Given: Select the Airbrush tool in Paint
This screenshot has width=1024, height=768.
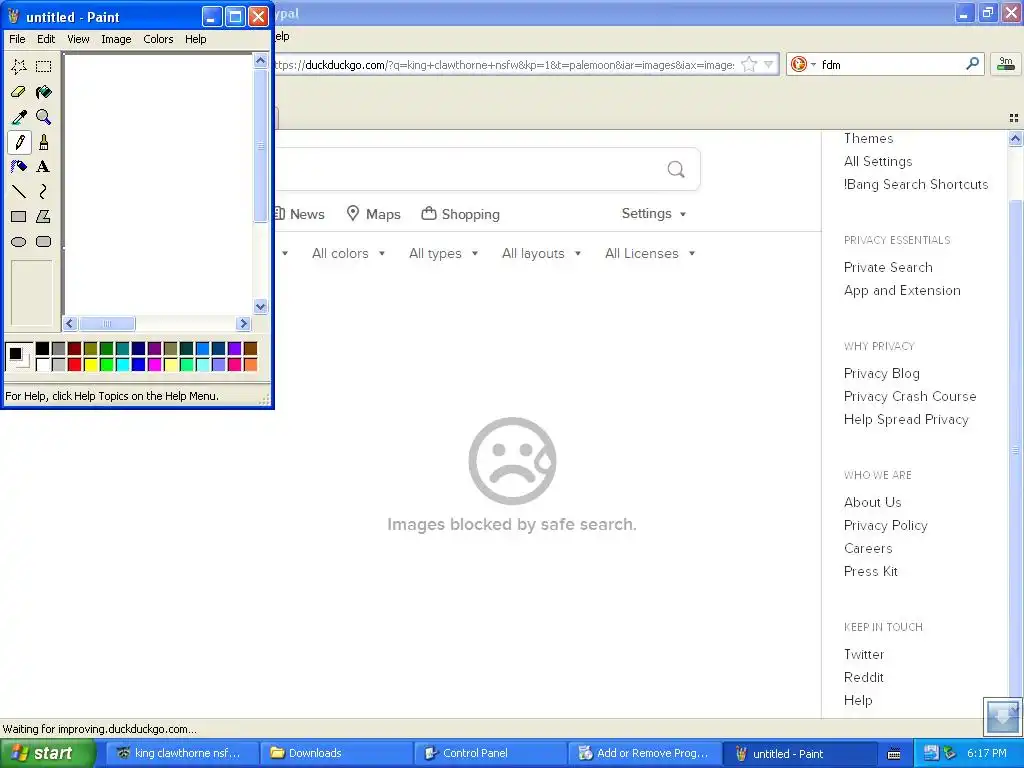Looking at the screenshot, I should tap(19, 167).
